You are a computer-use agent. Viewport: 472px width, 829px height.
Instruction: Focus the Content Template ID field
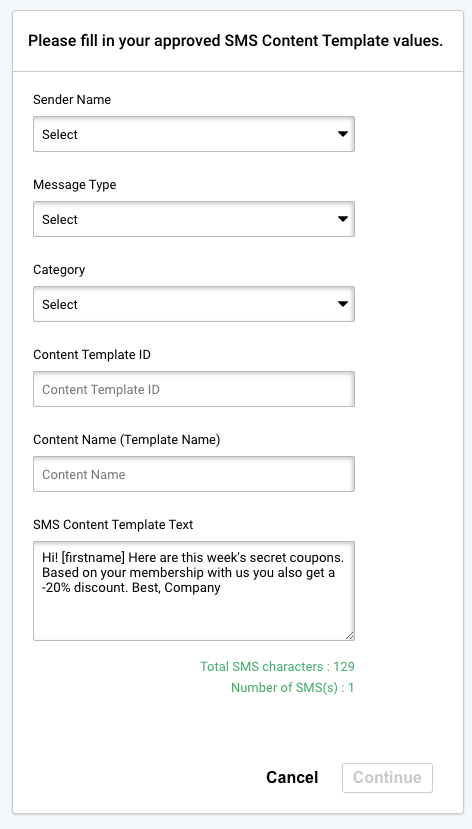point(193,389)
